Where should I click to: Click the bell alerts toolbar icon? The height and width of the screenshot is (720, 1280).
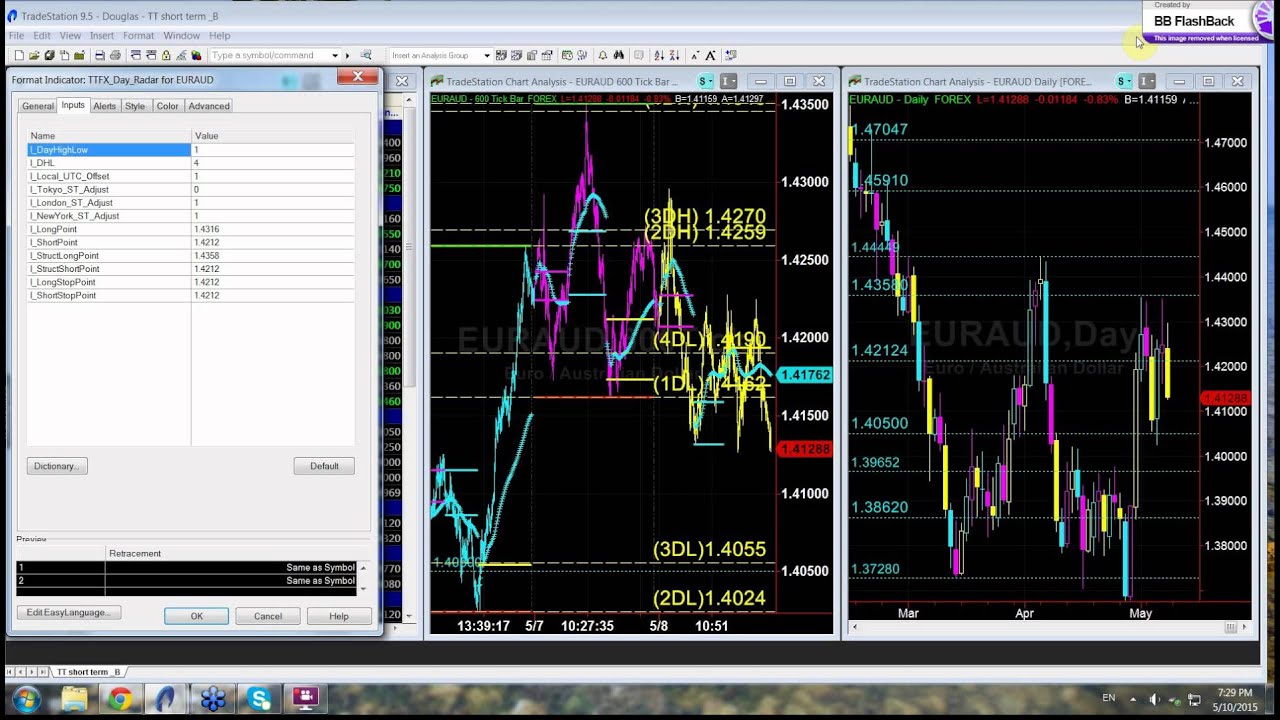coord(602,55)
